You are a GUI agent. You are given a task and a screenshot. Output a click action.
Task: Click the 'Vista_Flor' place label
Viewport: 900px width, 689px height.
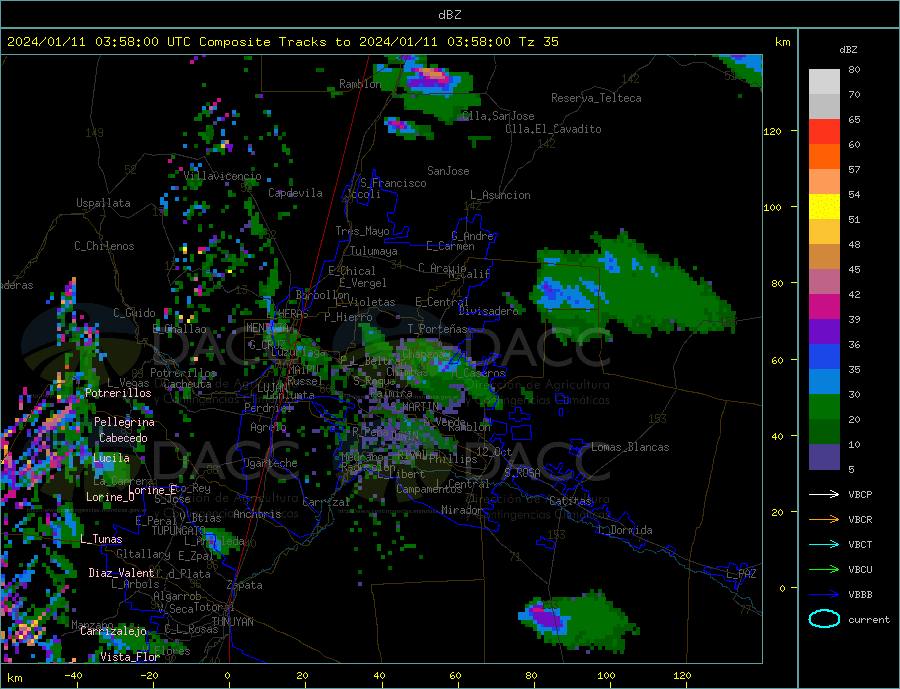(130, 657)
